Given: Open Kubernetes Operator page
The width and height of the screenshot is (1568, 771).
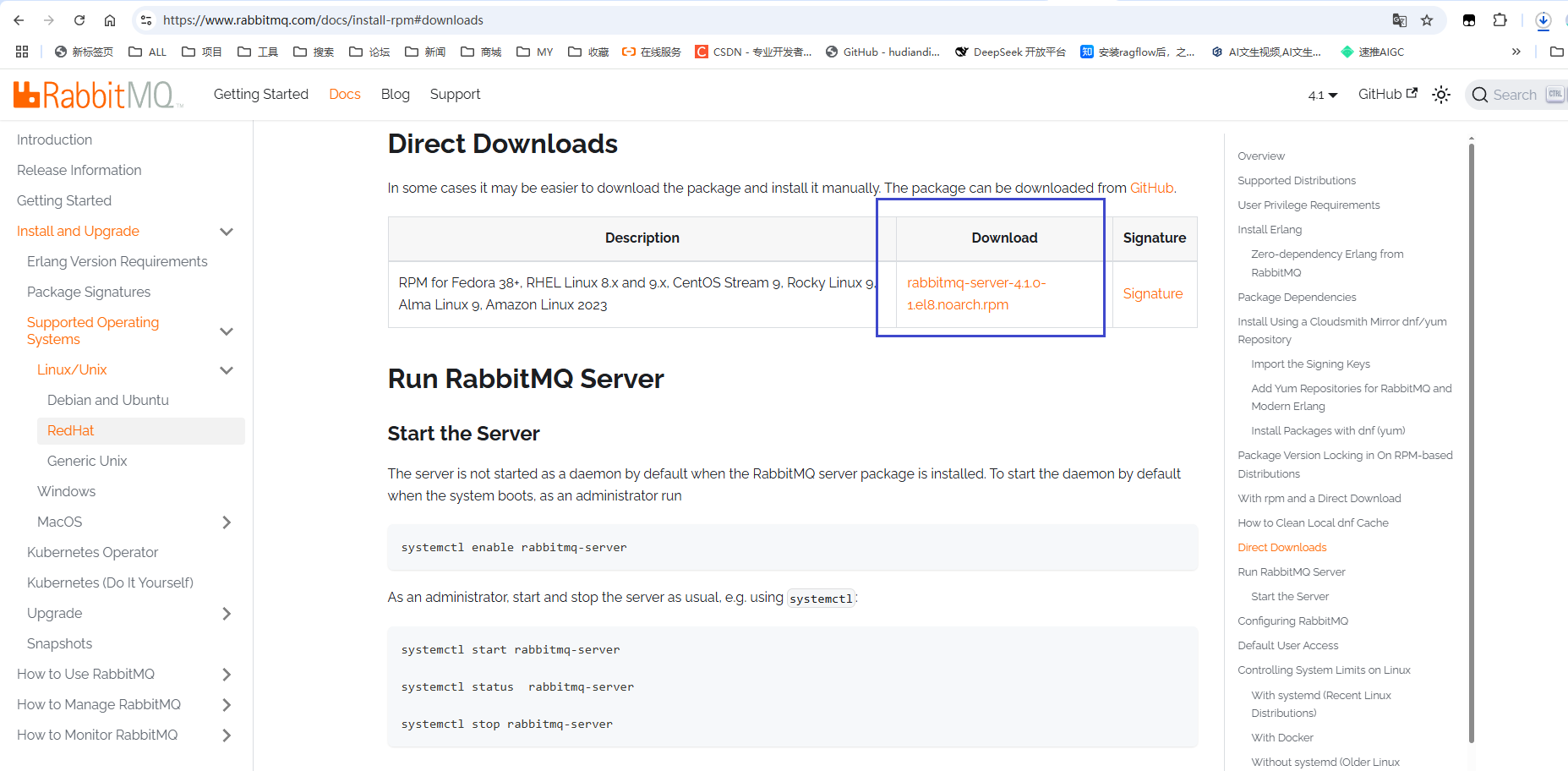Looking at the screenshot, I should click(x=93, y=552).
